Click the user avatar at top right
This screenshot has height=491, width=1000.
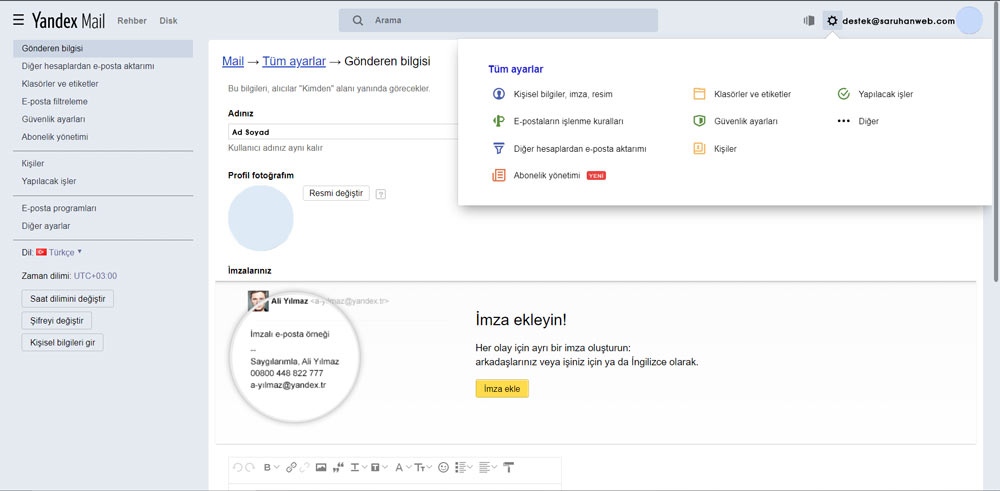point(970,20)
